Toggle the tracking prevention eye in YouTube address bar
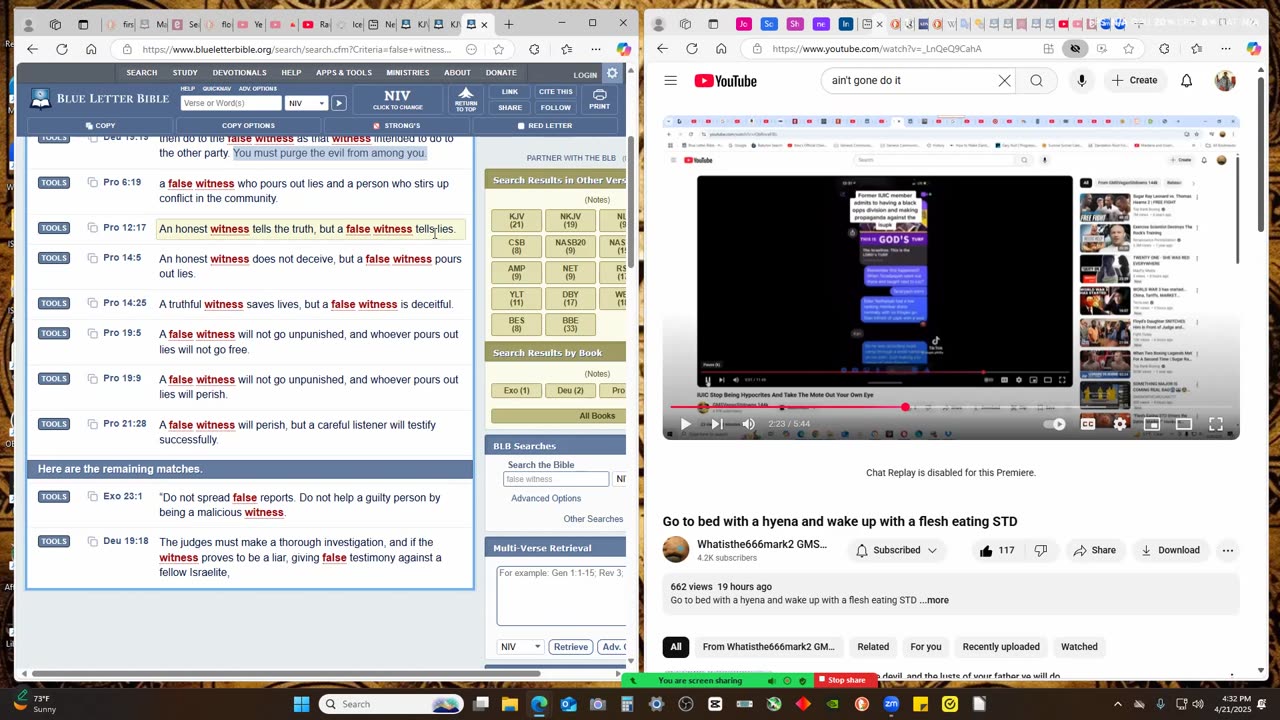 pyautogui.click(x=1075, y=48)
